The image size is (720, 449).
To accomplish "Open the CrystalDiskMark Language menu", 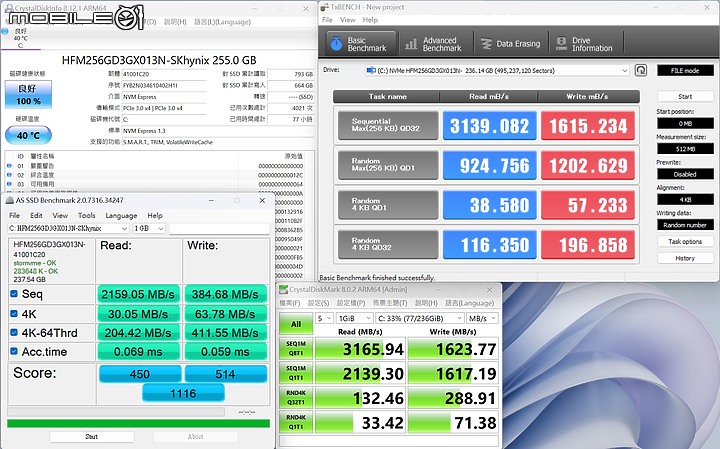I will click(x=470, y=303).
